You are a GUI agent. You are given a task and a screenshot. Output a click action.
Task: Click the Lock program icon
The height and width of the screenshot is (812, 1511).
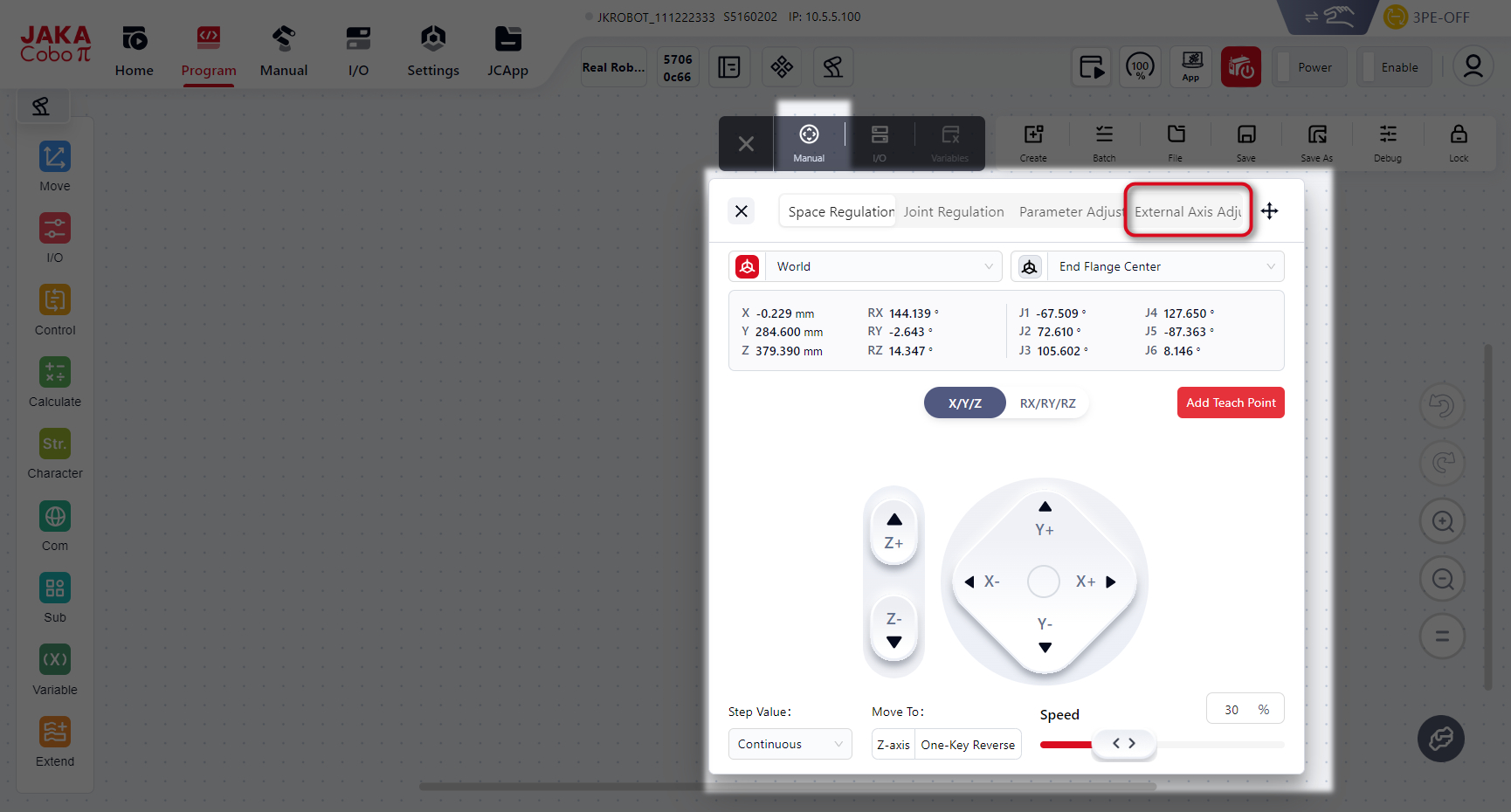[1458, 142]
